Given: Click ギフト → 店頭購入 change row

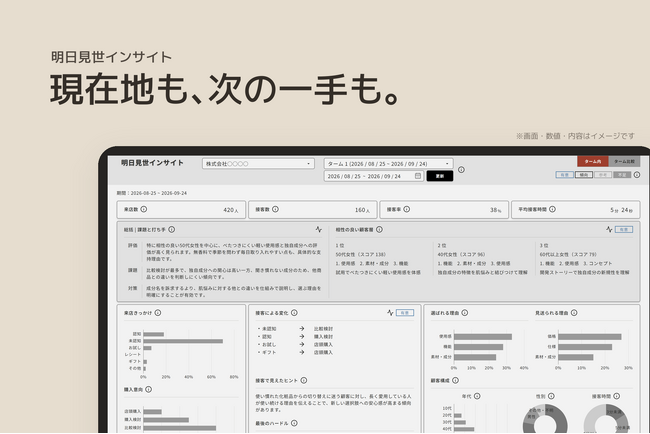Looking at the screenshot, I should (x=295, y=352).
